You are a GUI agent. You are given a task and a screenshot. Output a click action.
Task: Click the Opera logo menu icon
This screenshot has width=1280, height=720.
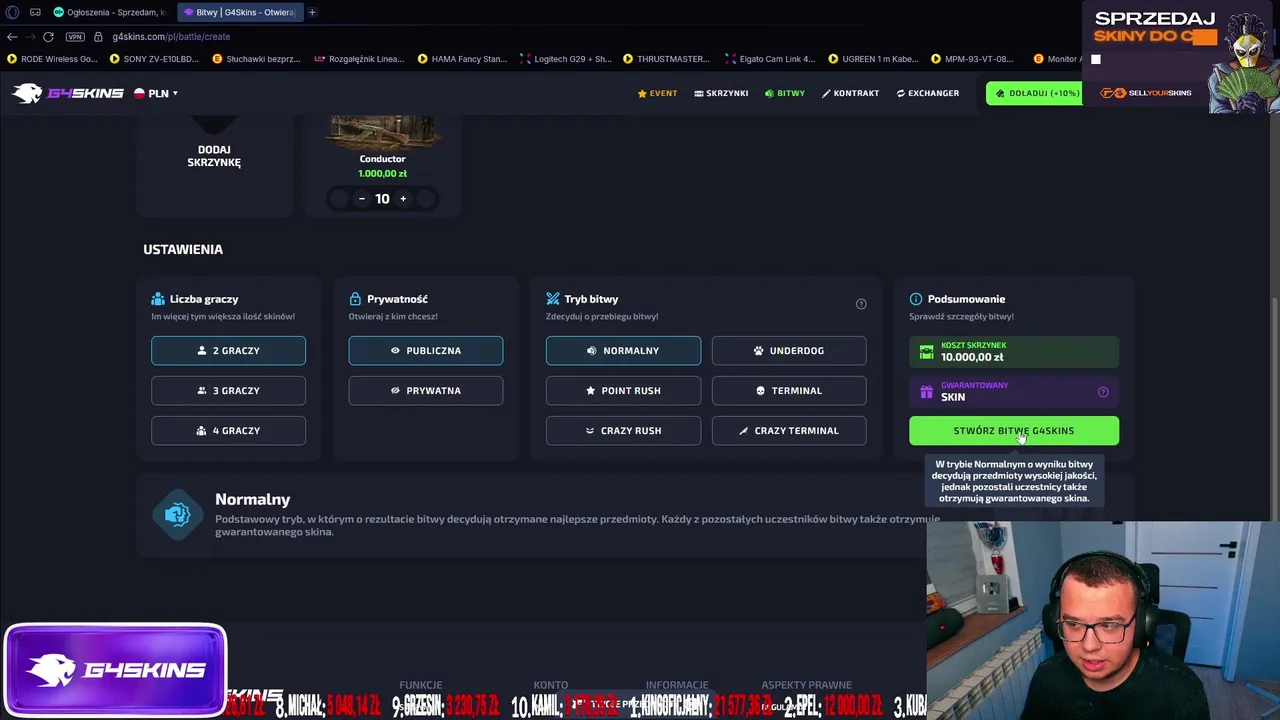12,12
